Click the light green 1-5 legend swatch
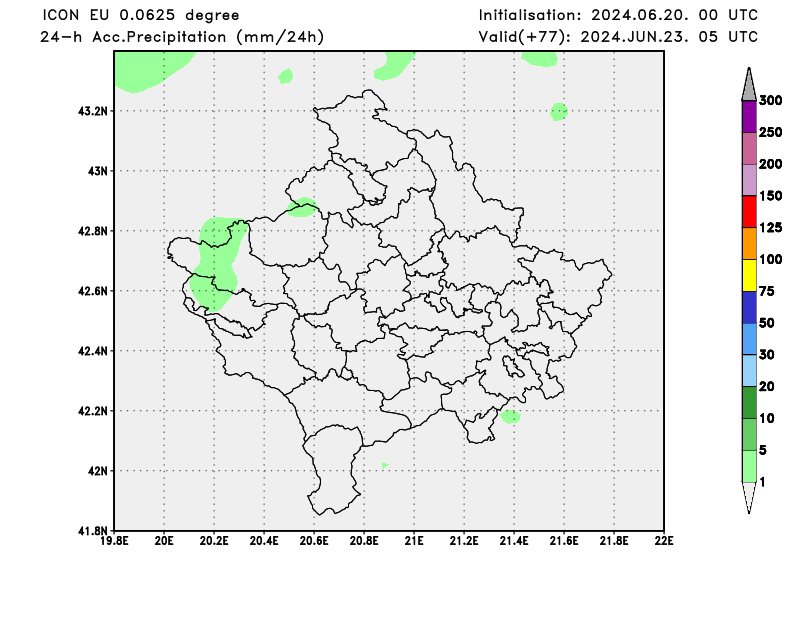Image resolution: width=800 pixels, height=618 pixels. 749,466
